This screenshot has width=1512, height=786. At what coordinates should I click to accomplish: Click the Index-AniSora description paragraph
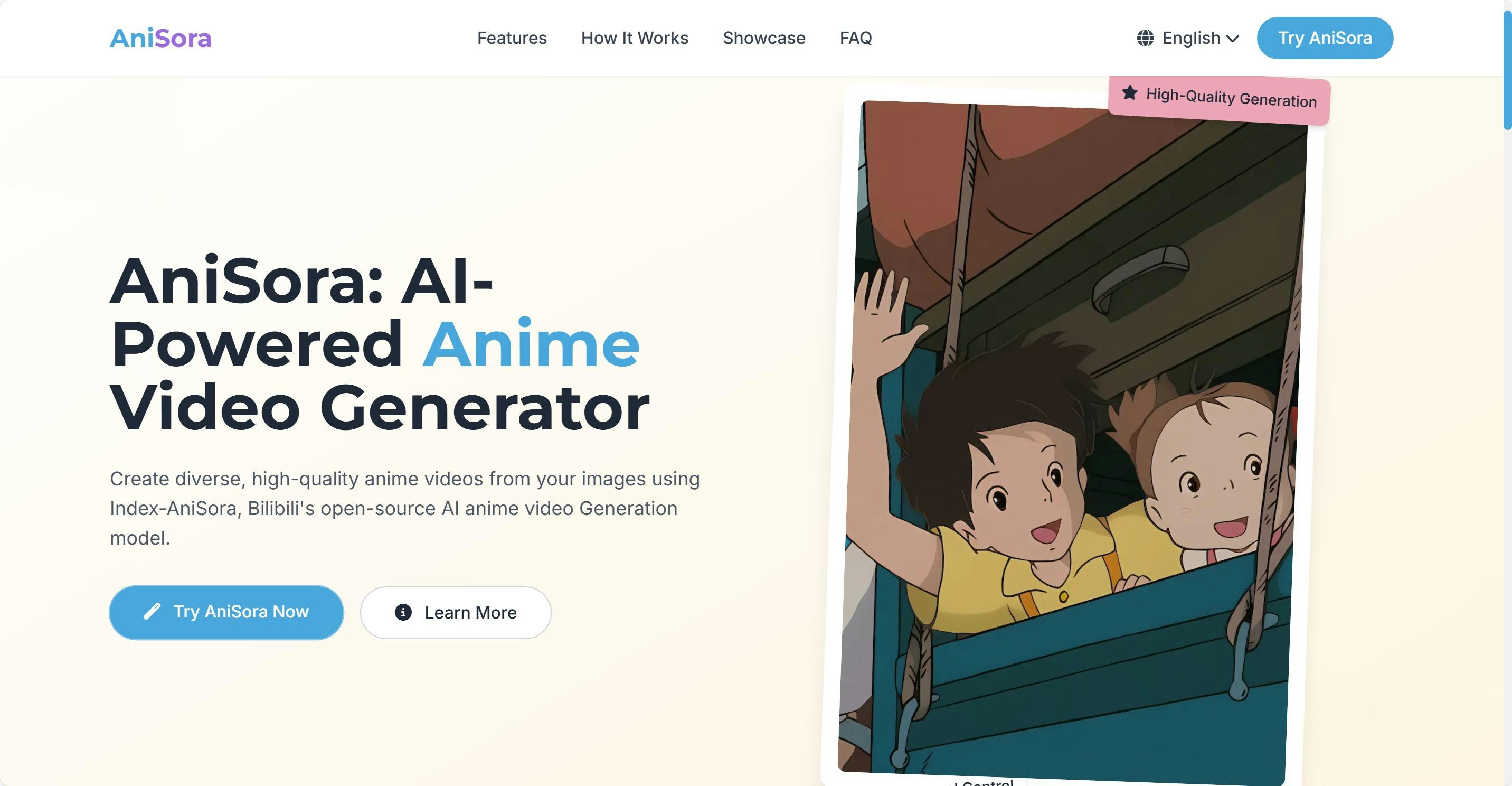404,508
